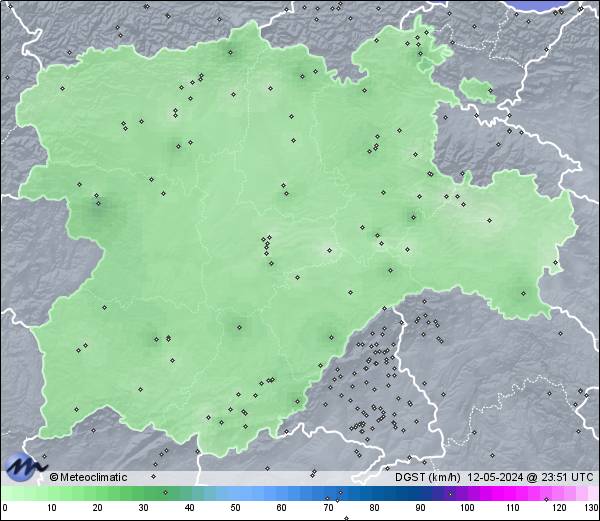This screenshot has width=600, height=521.
Task: Click the light green color above 10
Action: point(52,493)
